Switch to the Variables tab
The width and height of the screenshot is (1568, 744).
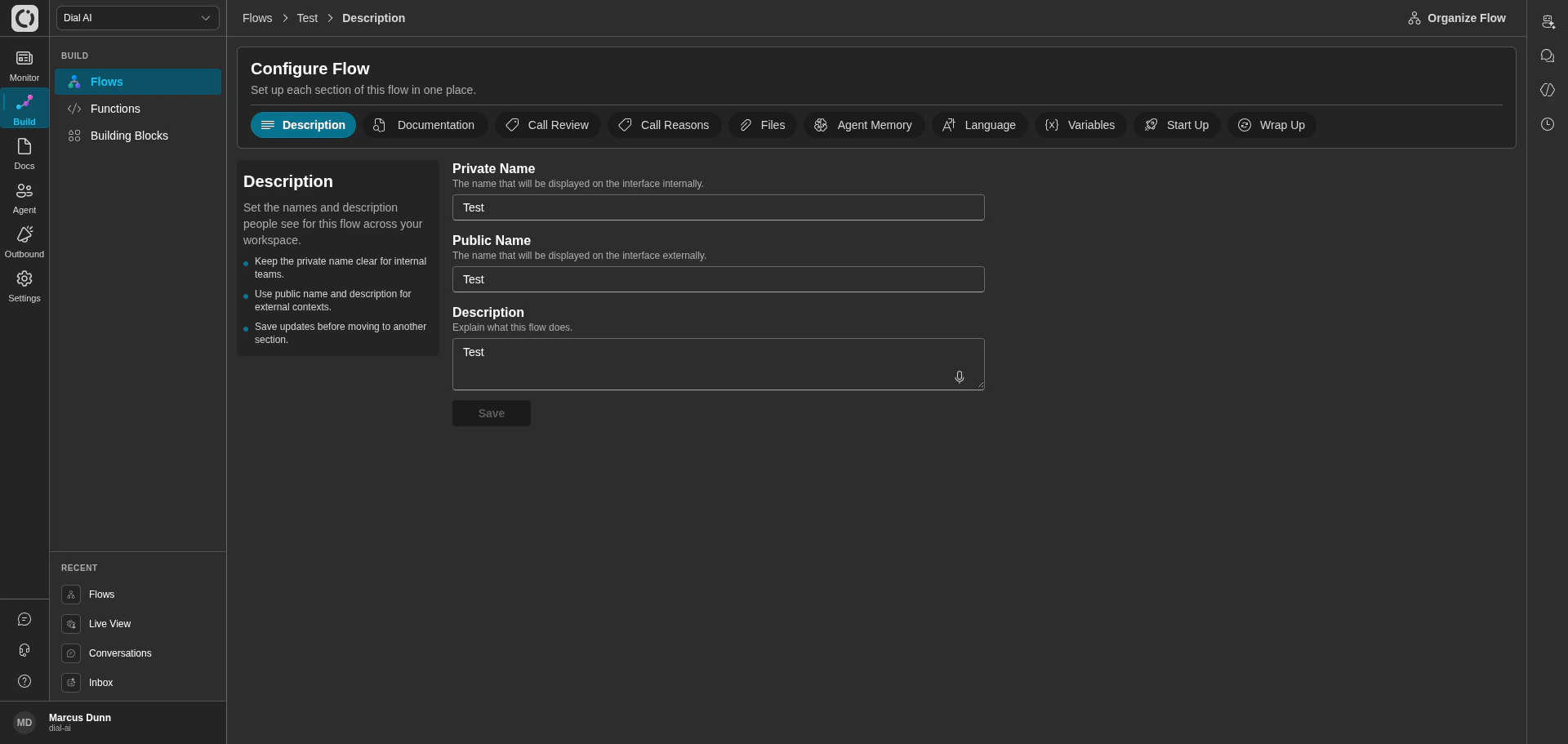click(x=1080, y=125)
